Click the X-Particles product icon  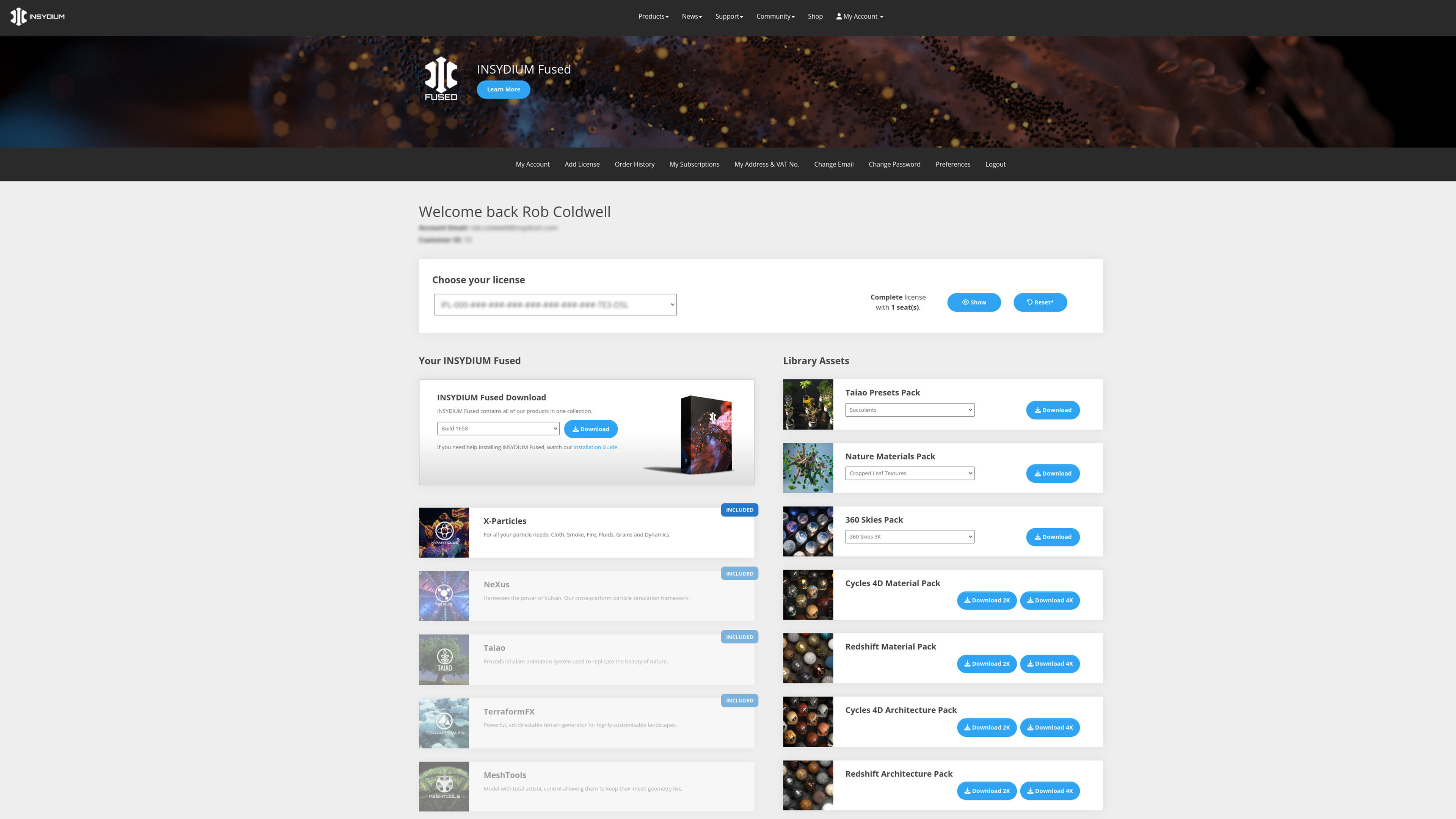(444, 532)
